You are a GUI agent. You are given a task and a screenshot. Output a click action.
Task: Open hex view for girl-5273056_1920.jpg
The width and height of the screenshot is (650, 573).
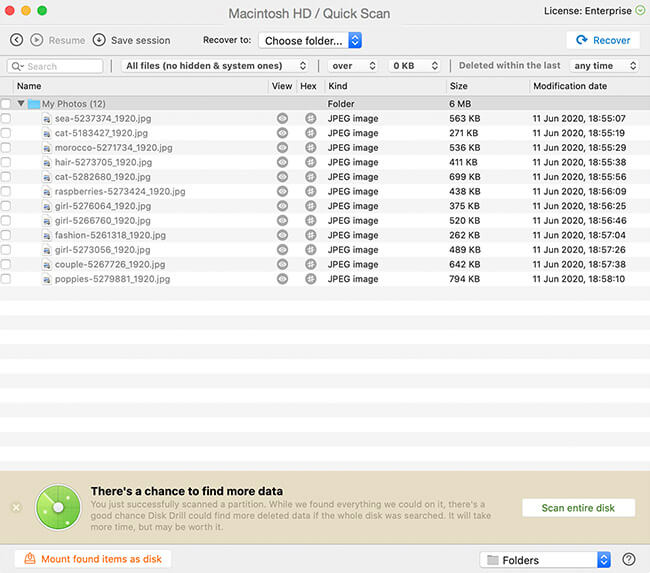pyautogui.click(x=310, y=250)
